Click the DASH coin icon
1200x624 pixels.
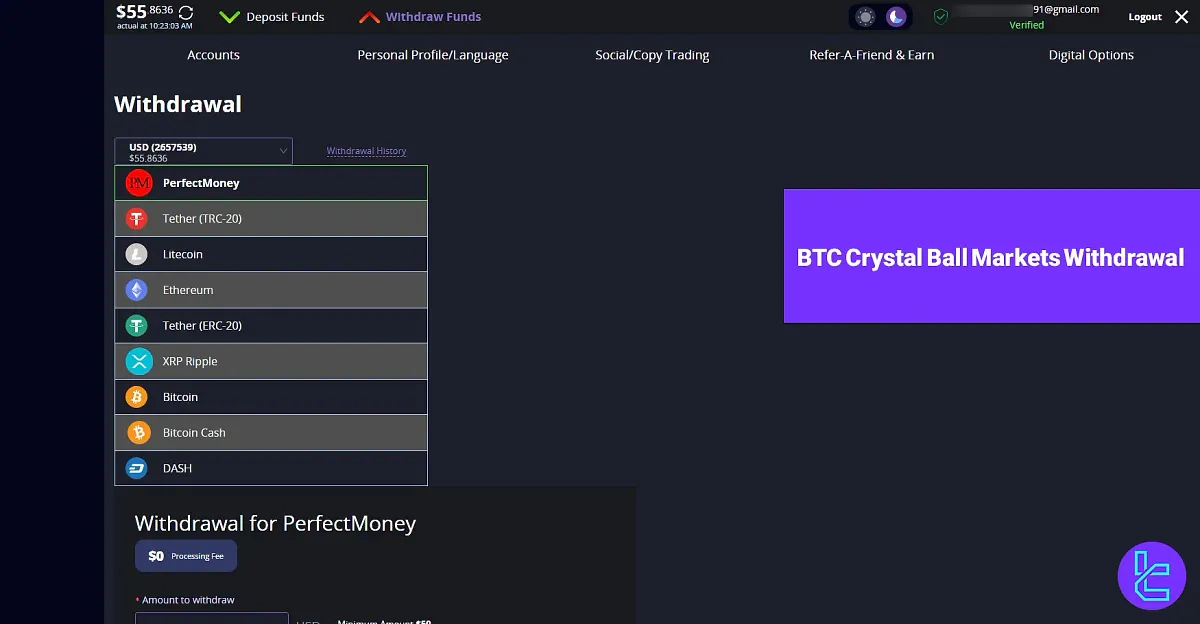(137, 468)
